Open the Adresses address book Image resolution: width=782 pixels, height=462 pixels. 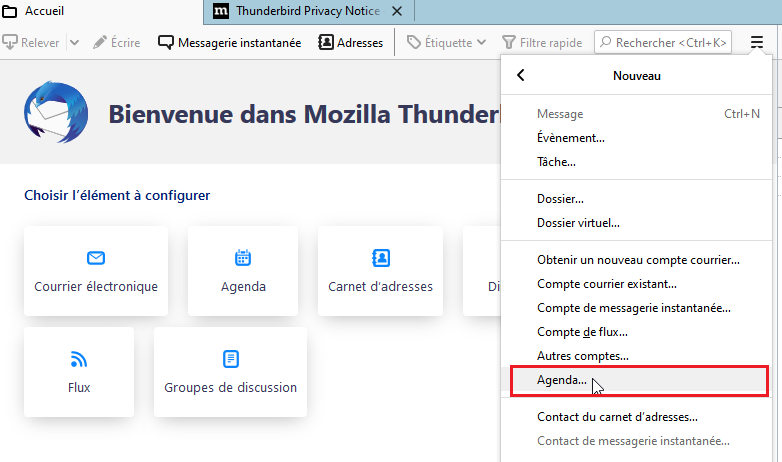click(x=350, y=43)
